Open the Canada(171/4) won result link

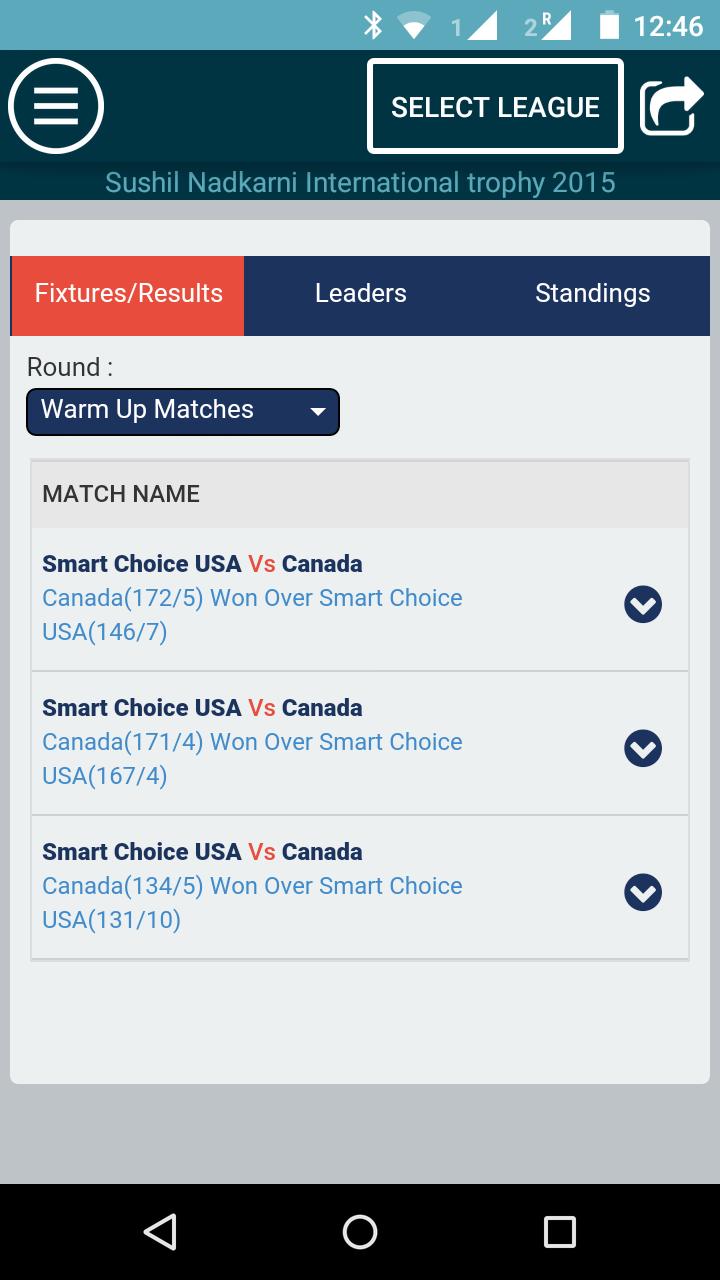click(252, 758)
